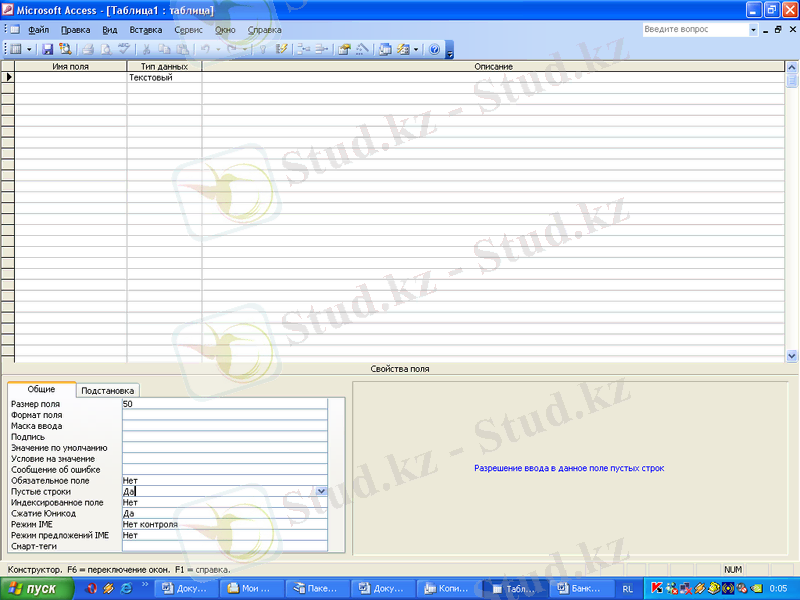The height and width of the screenshot is (600, 800).
Task: Click the RL language indicator
Action: [x=628, y=589]
